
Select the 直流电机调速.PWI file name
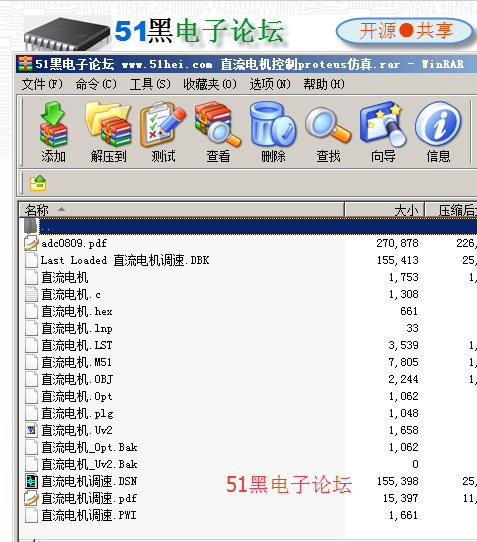click(89, 515)
